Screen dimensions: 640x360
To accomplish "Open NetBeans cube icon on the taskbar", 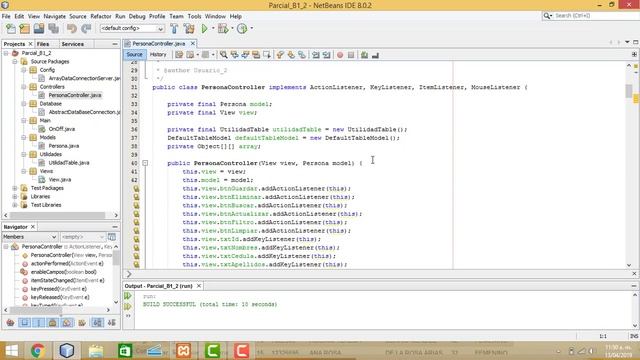I will [x=67, y=351].
